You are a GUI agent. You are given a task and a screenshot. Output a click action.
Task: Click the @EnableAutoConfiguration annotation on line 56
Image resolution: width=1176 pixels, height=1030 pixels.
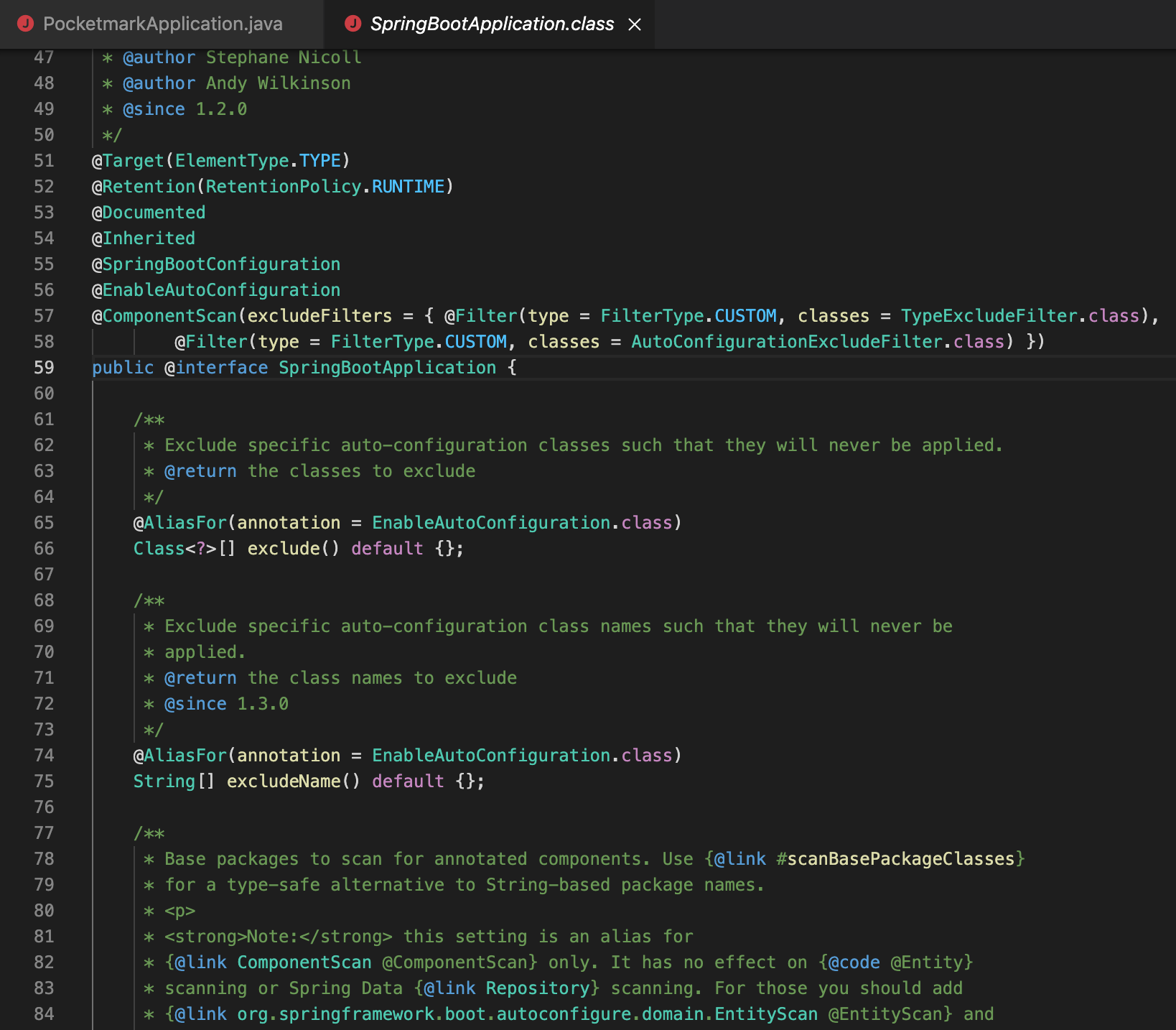[216, 290]
